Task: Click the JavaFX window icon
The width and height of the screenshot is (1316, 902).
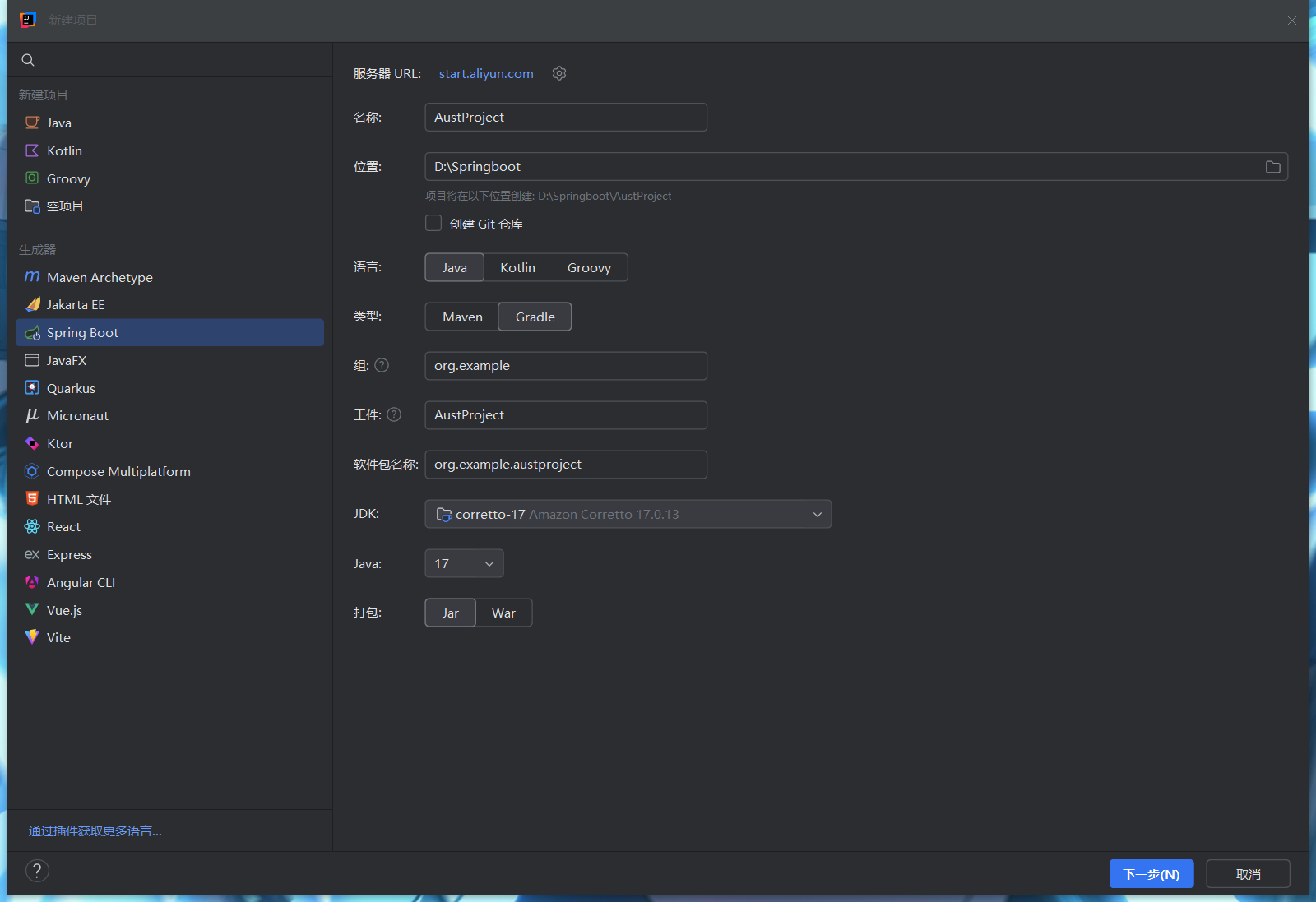Action: click(32, 360)
